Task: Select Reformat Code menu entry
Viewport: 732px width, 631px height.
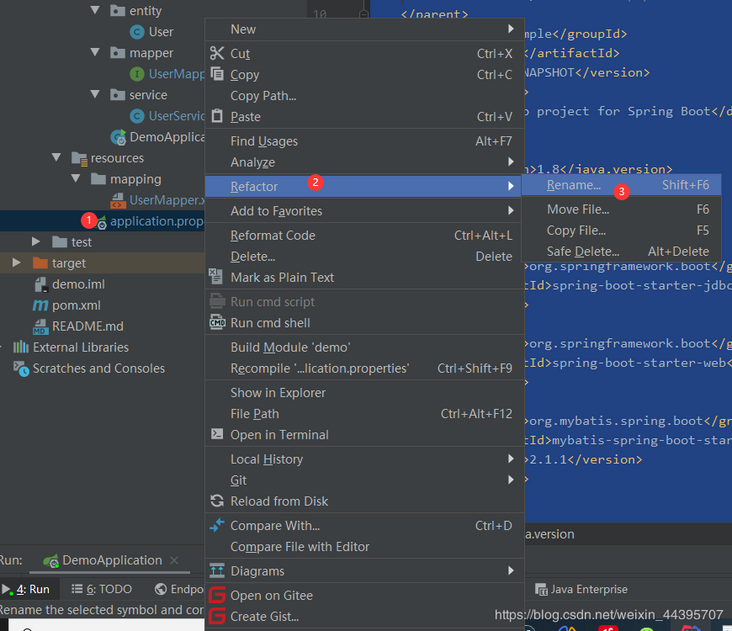Action: pyautogui.click(x=365, y=235)
